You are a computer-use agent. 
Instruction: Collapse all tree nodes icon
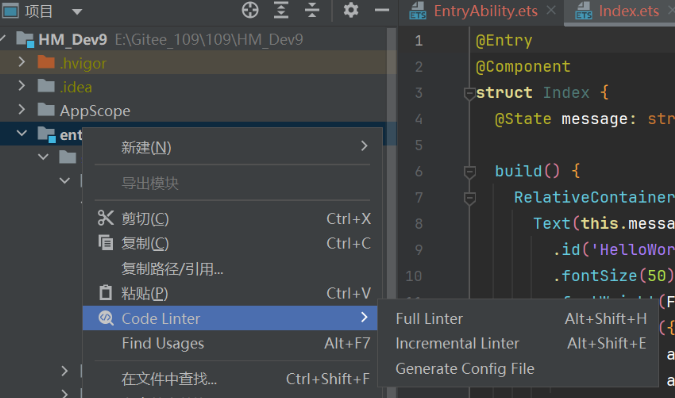pos(312,10)
